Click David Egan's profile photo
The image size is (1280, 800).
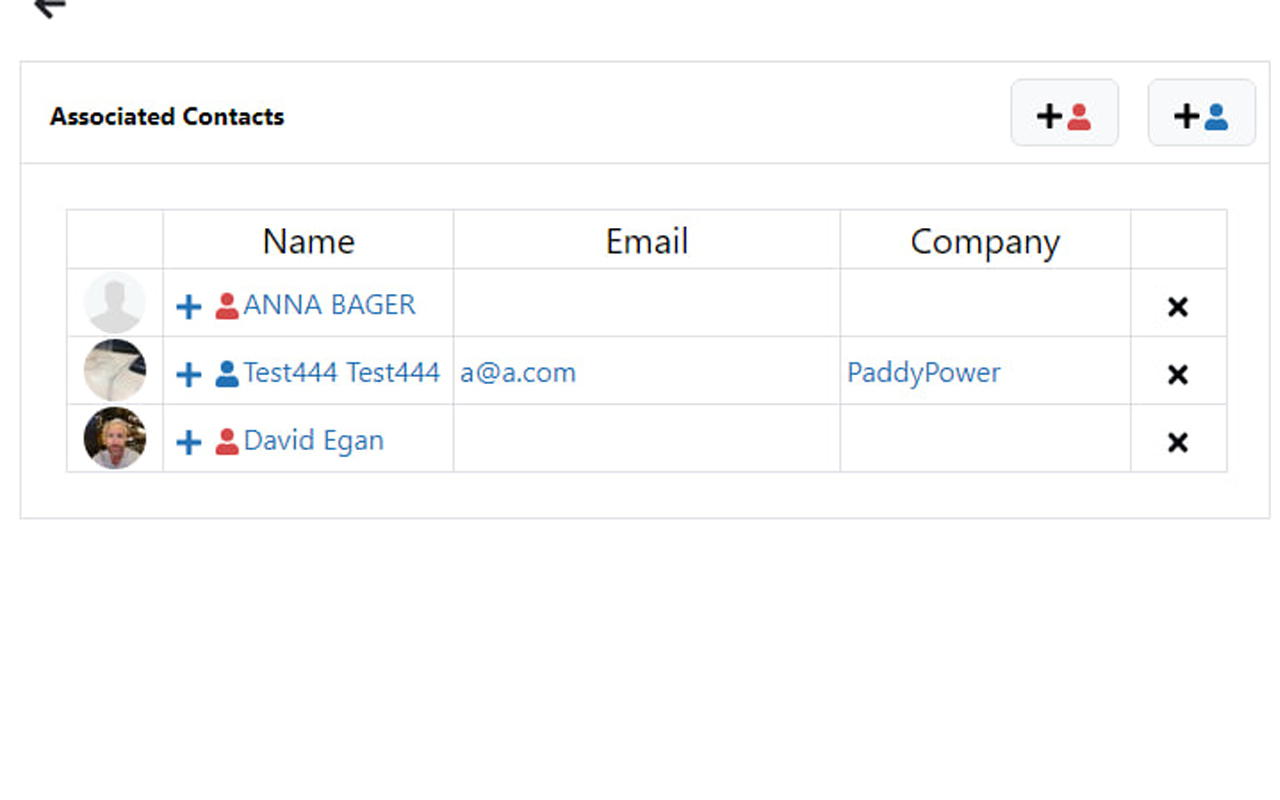click(115, 438)
